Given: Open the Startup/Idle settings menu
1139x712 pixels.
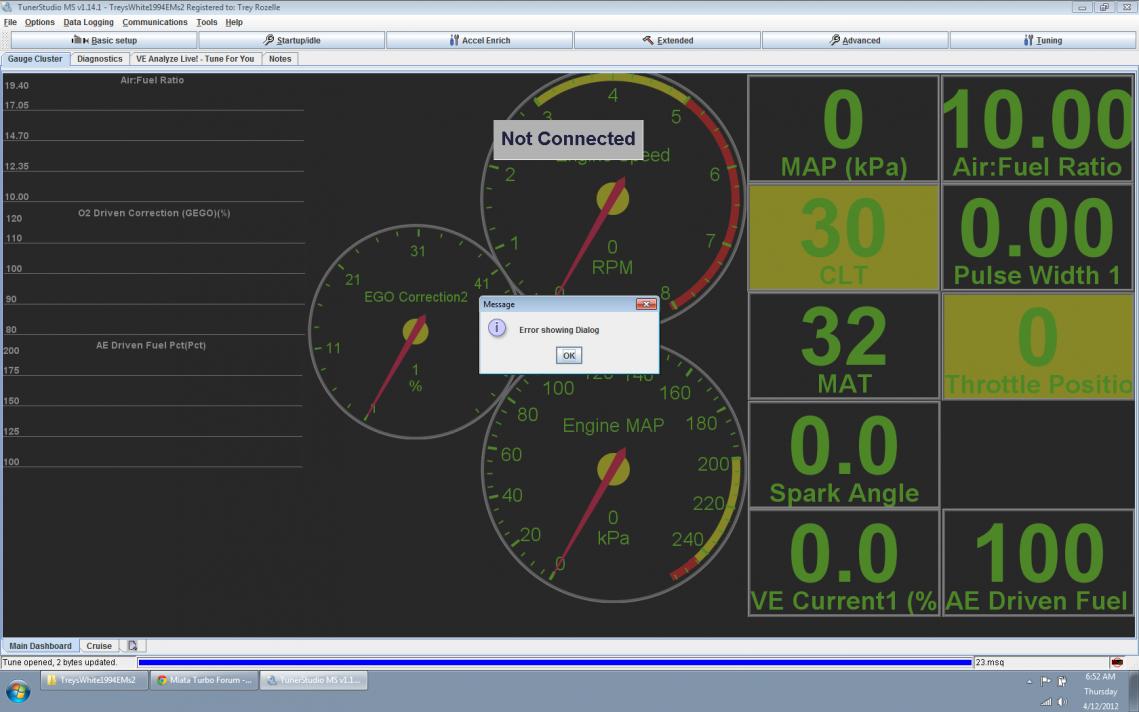Looking at the screenshot, I should 291,40.
